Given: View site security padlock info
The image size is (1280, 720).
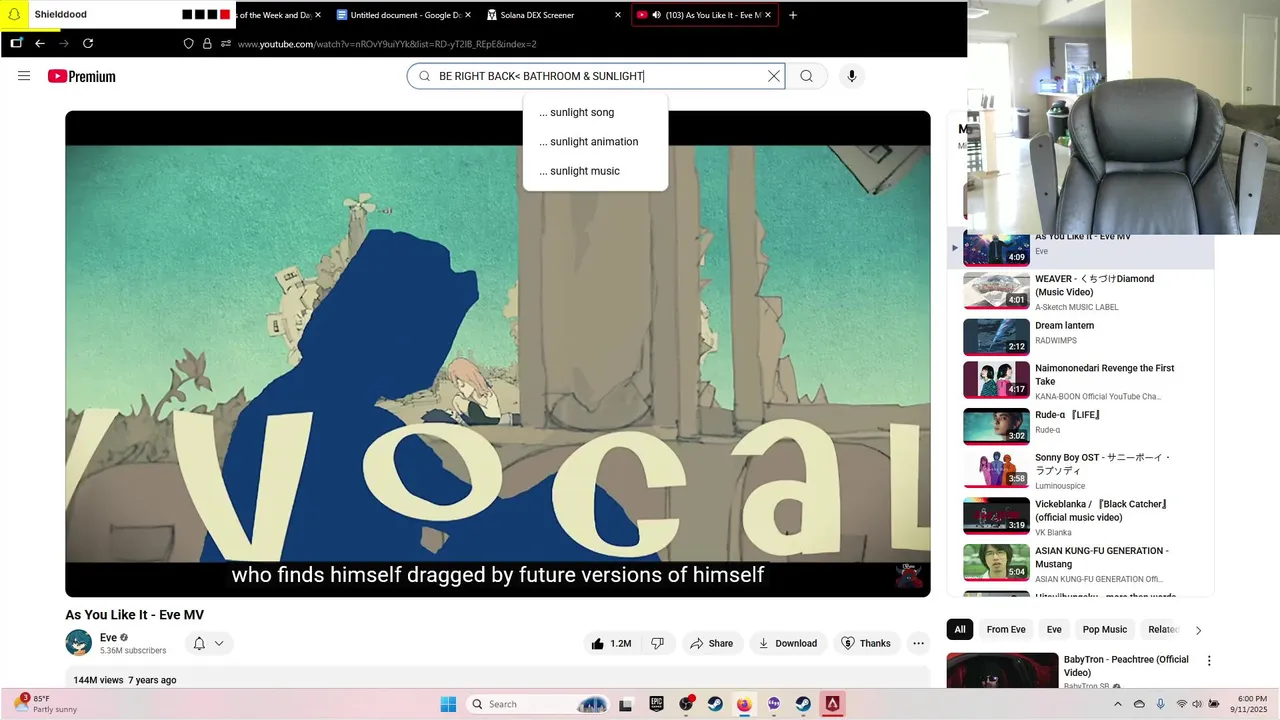Looking at the screenshot, I should click(x=207, y=44).
